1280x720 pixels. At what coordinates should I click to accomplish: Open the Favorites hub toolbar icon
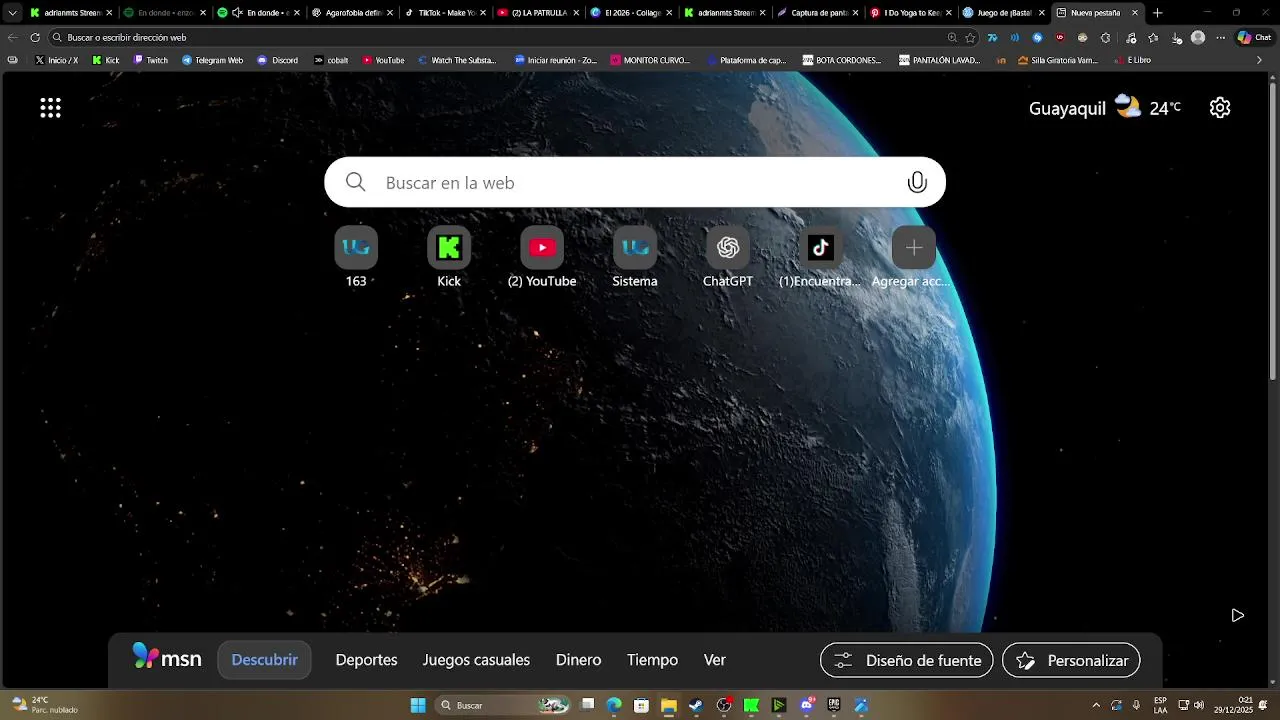tap(1153, 37)
